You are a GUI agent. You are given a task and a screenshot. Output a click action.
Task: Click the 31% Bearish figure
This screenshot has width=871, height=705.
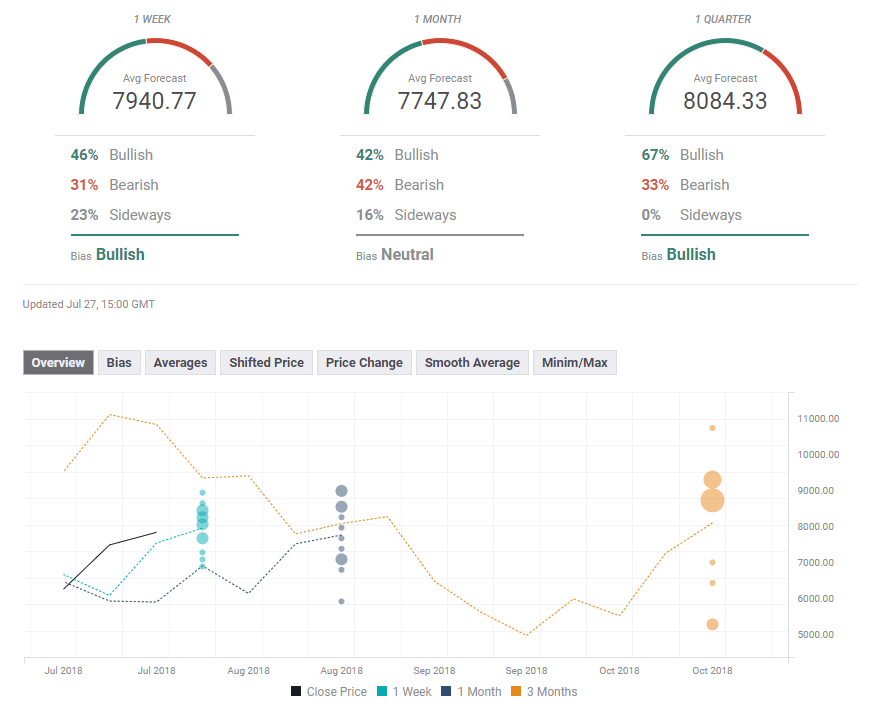pyautogui.click(x=84, y=185)
